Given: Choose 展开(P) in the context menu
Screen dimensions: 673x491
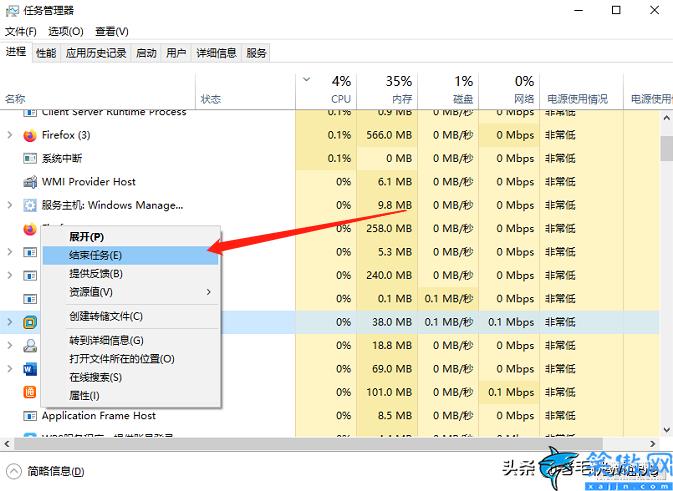Looking at the screenshot, I should (x=130, y=237).
